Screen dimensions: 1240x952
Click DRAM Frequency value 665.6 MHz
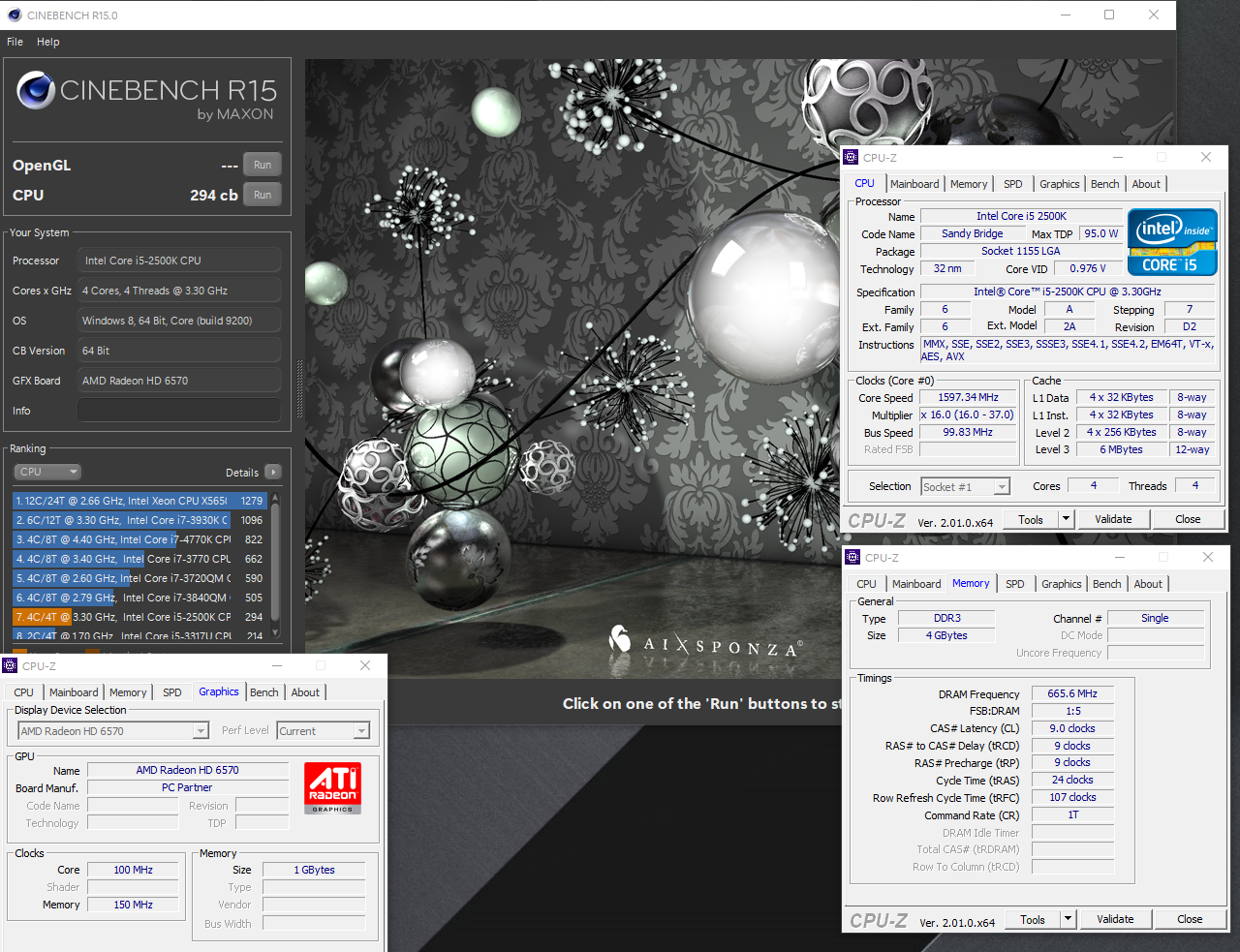1072,693
